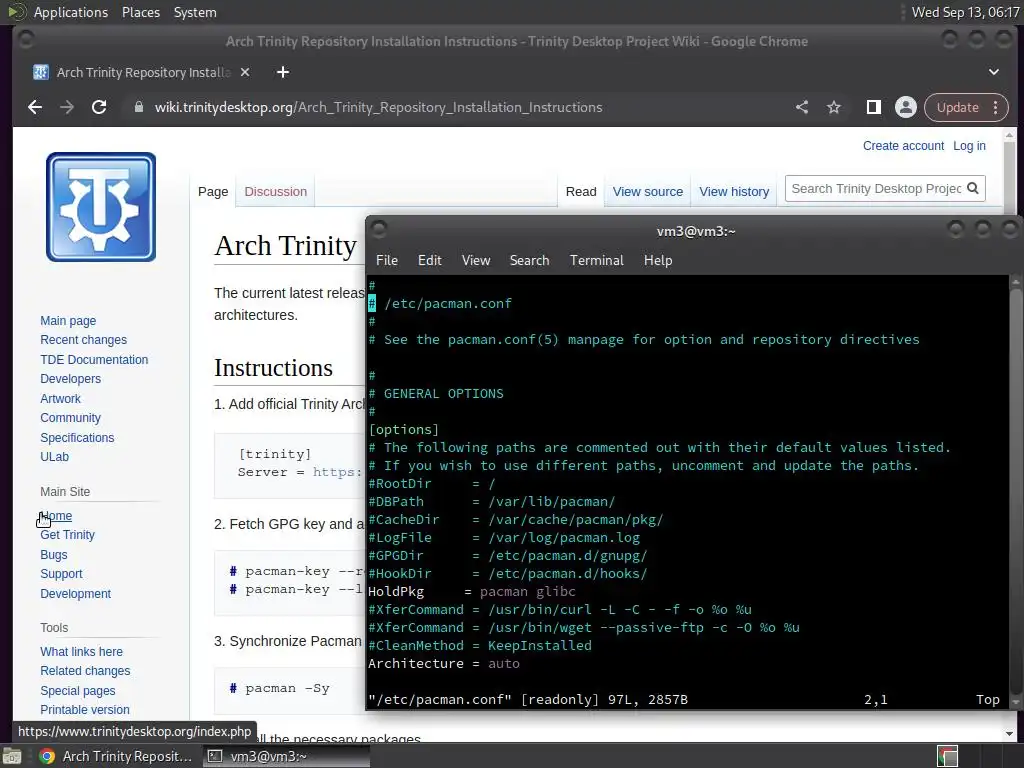Open the ULab sidebar link

[x=54, y=456]
